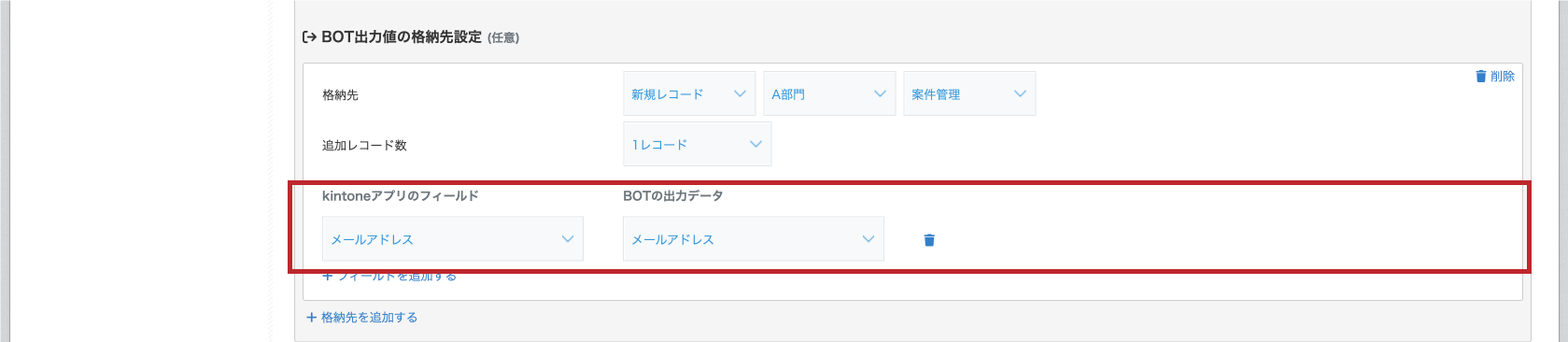Viewport: 1568px width, 342px height.
Task: Click the BOT出力値の格納先設定 section heading
Action: point(402,37)
